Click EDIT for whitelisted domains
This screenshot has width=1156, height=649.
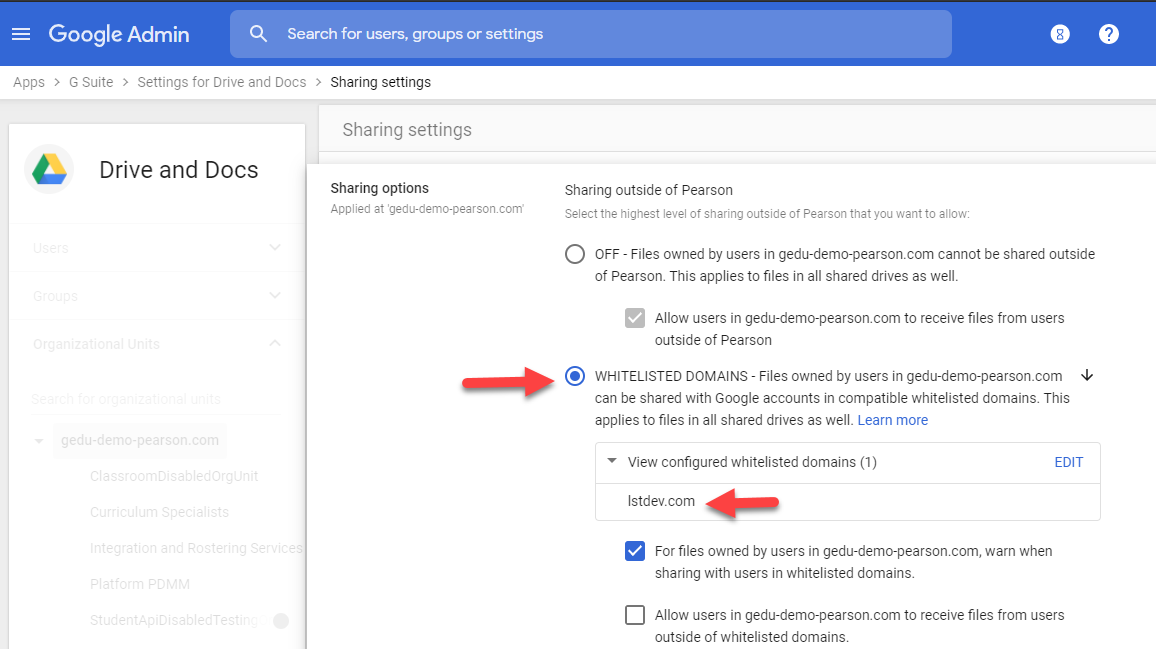coord(1068,462)
